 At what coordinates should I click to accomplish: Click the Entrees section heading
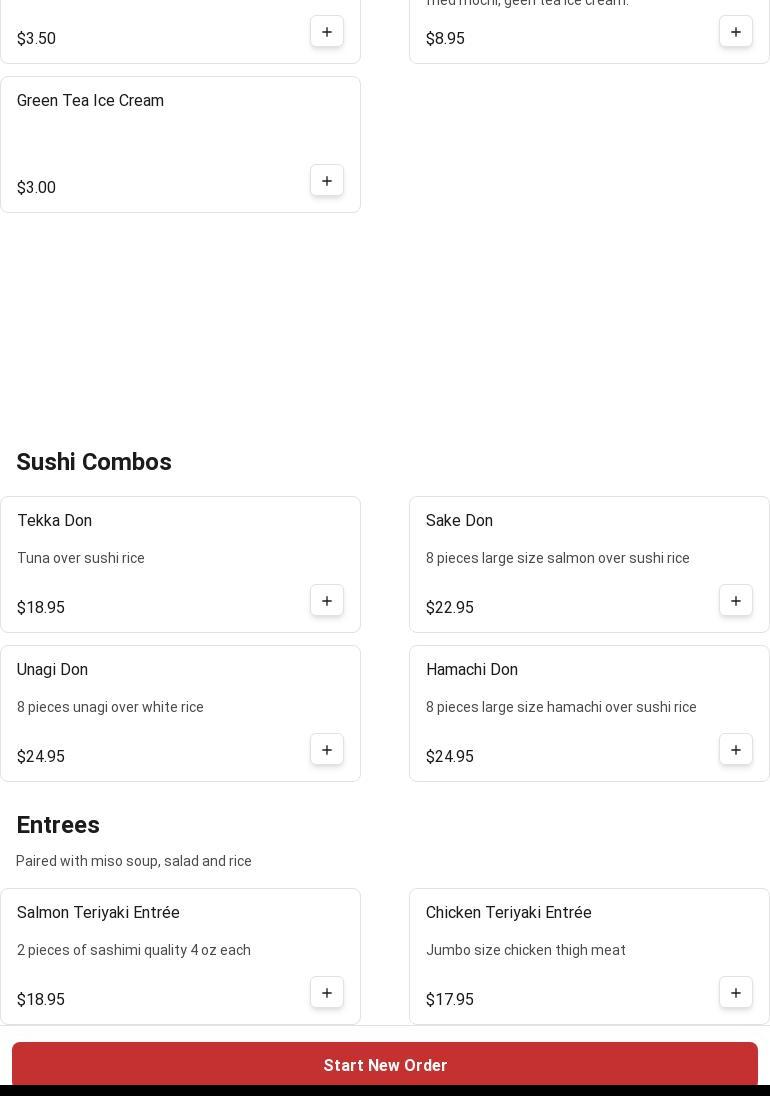coord(58,825)
